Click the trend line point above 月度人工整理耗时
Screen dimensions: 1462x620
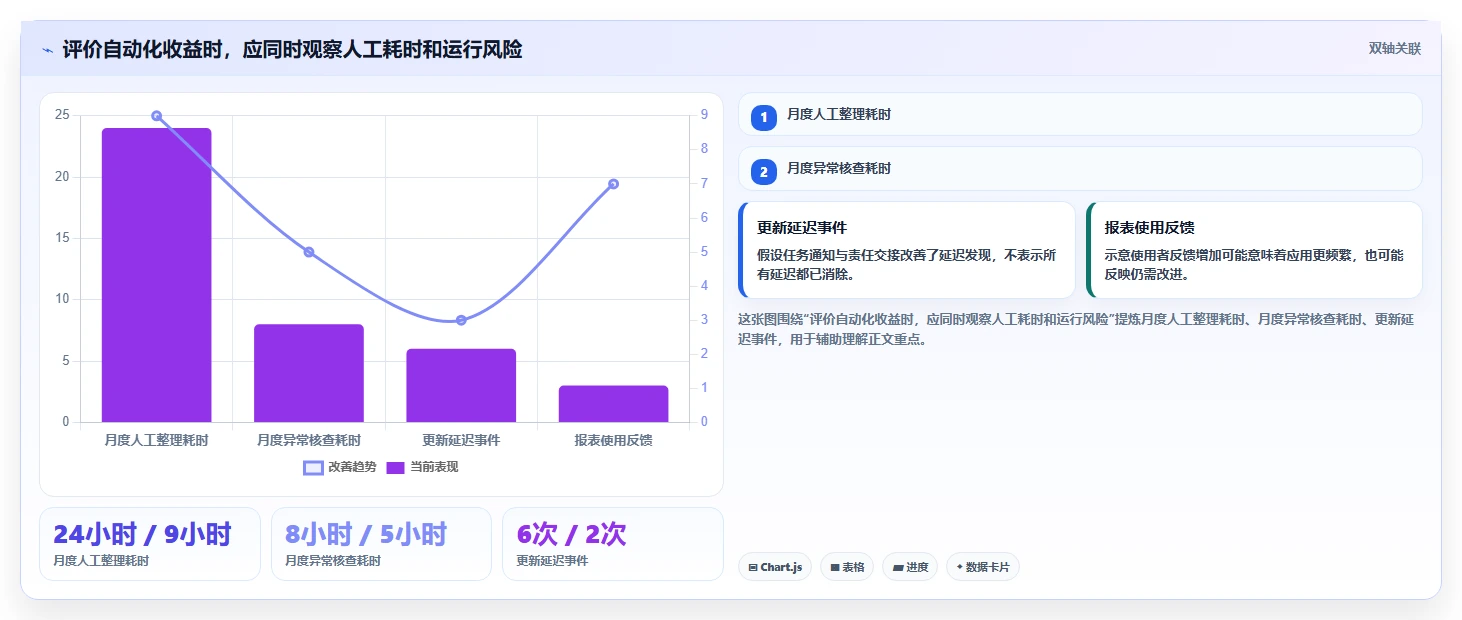(x=157, y=116)
